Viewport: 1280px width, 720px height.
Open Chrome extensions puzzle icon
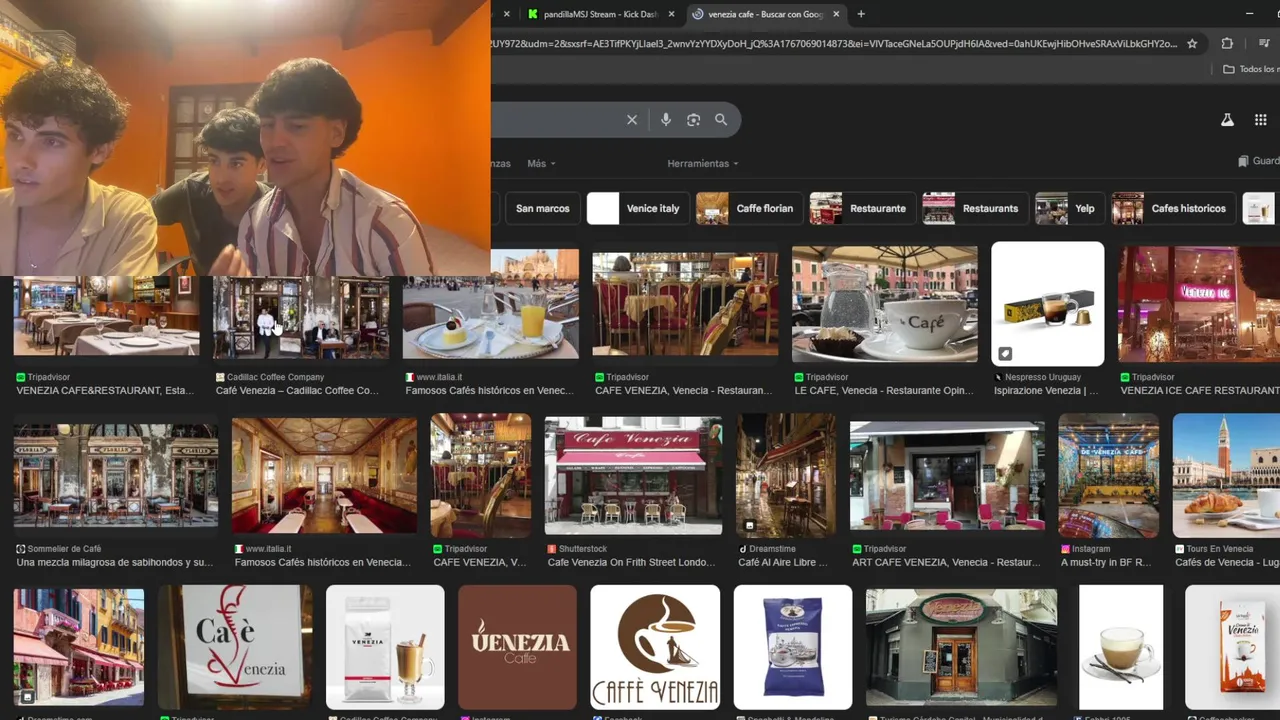tap(1227, 44)
